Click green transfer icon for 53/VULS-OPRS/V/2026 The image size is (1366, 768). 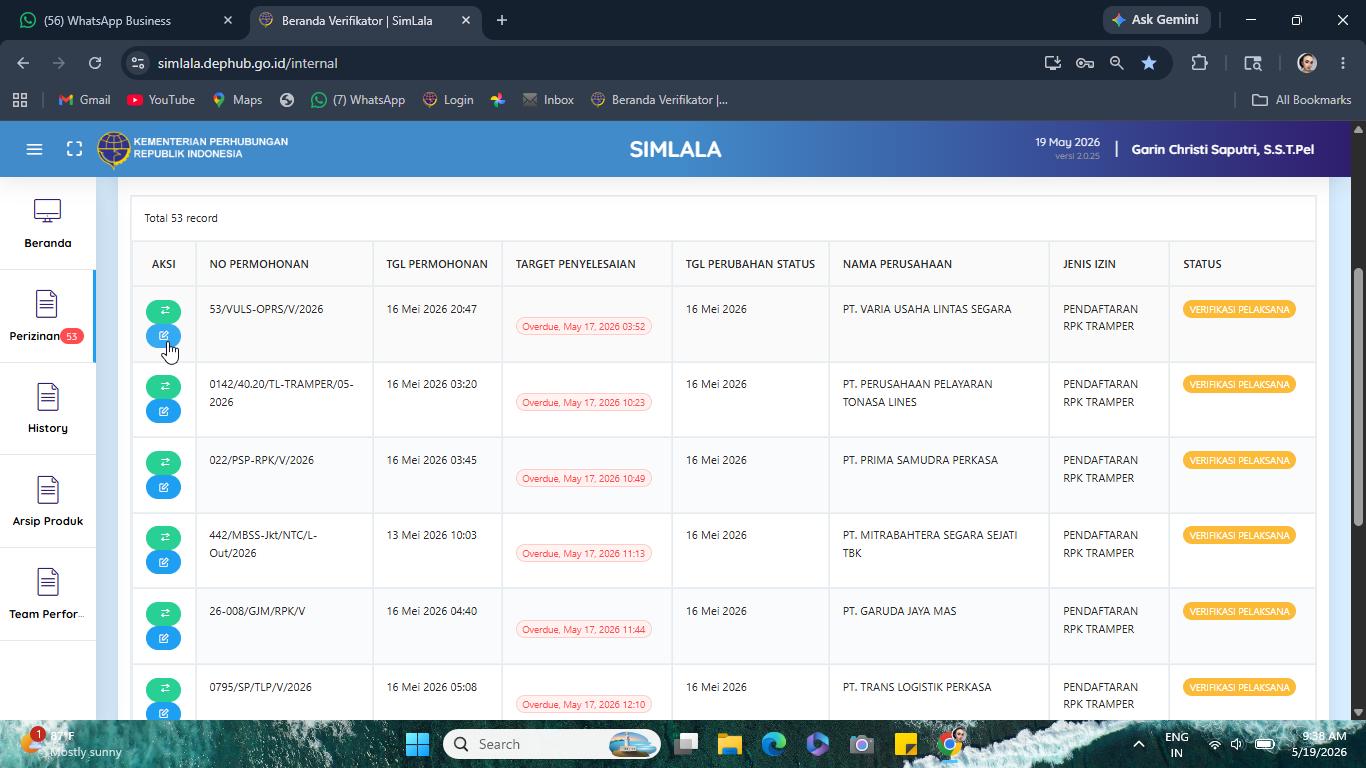tap(163, 311)
